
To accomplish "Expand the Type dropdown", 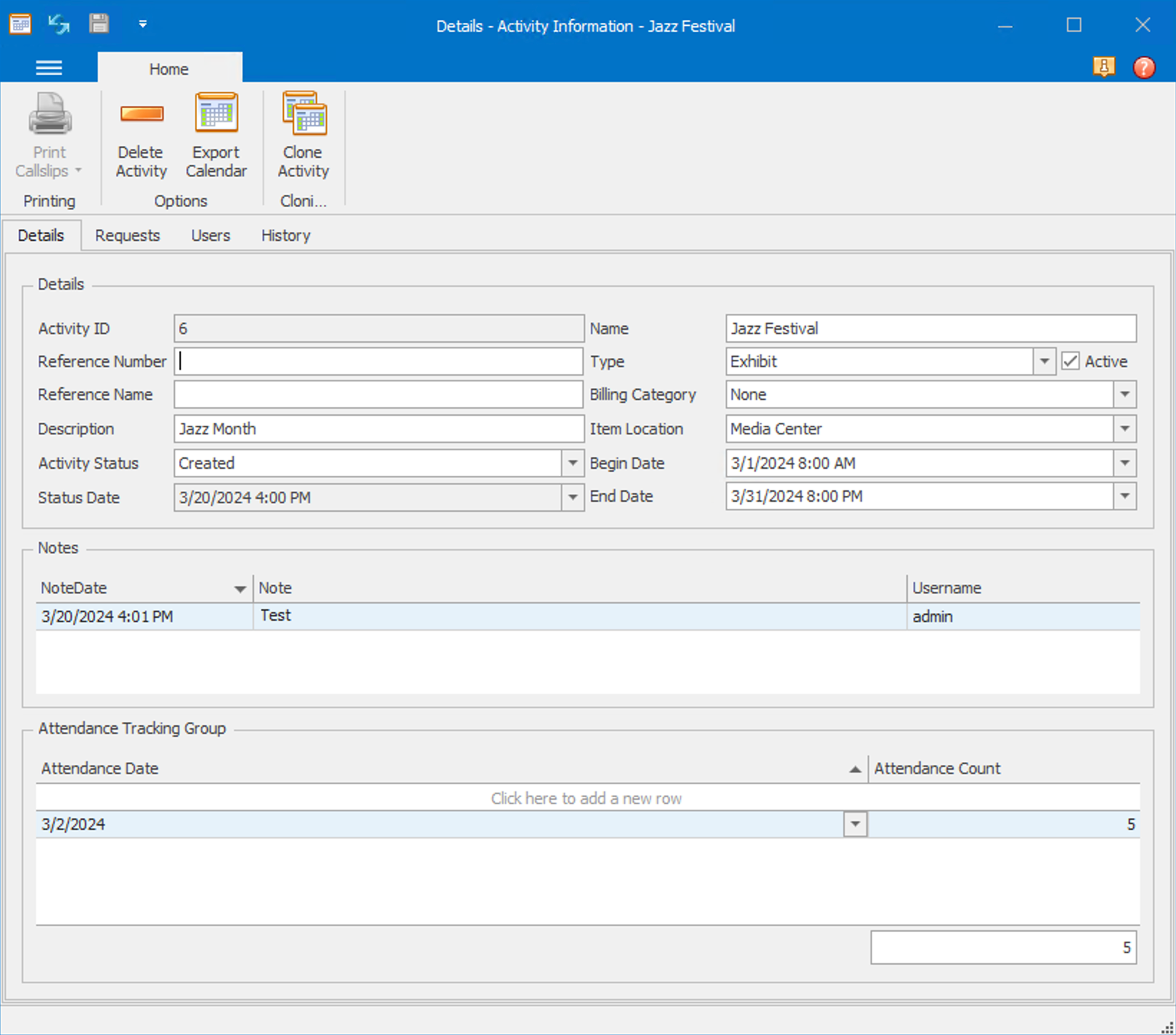I will click(x=1044, y=361).
